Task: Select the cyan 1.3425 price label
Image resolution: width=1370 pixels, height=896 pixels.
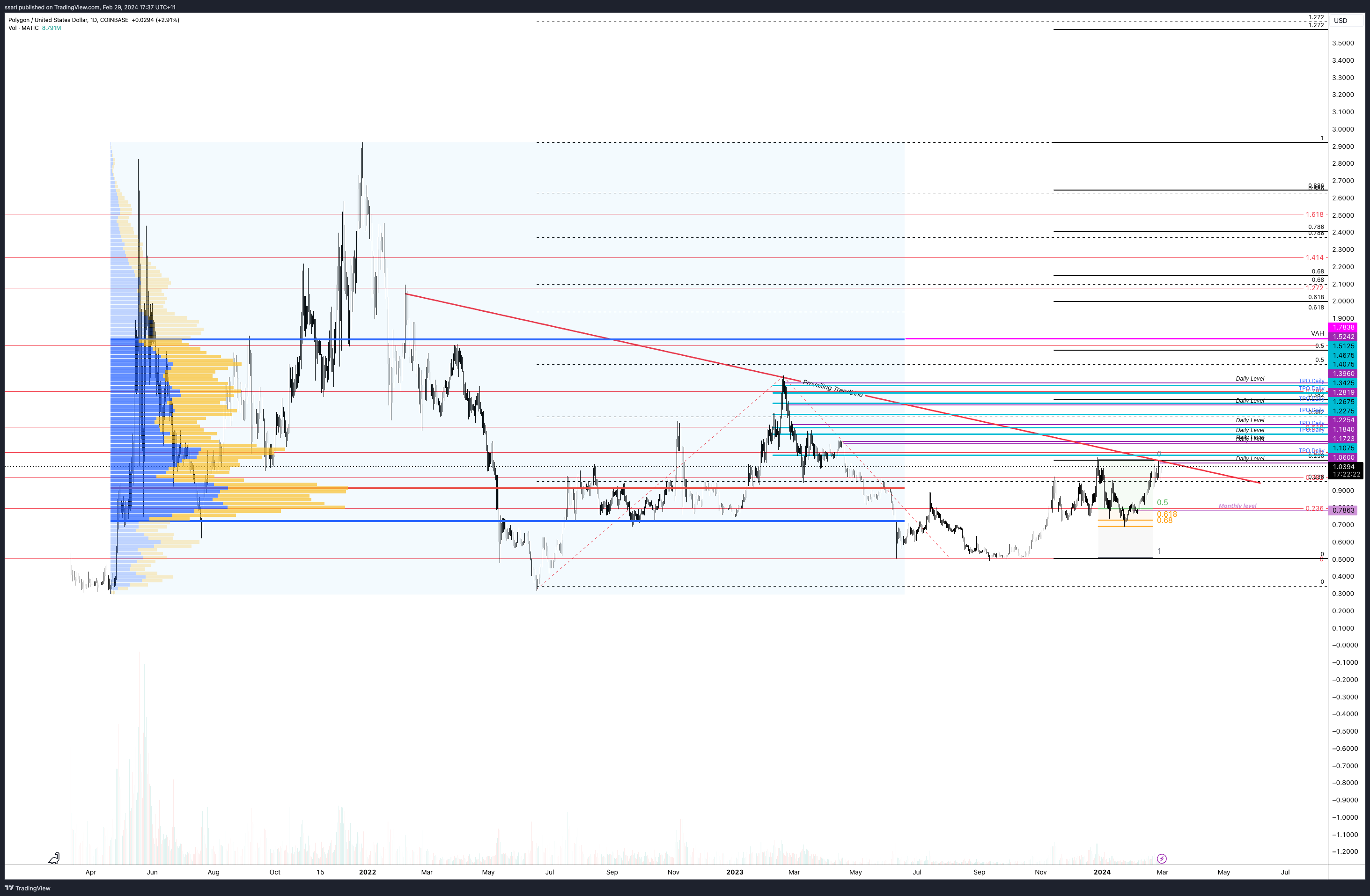Action: [x=1343, y=383]
